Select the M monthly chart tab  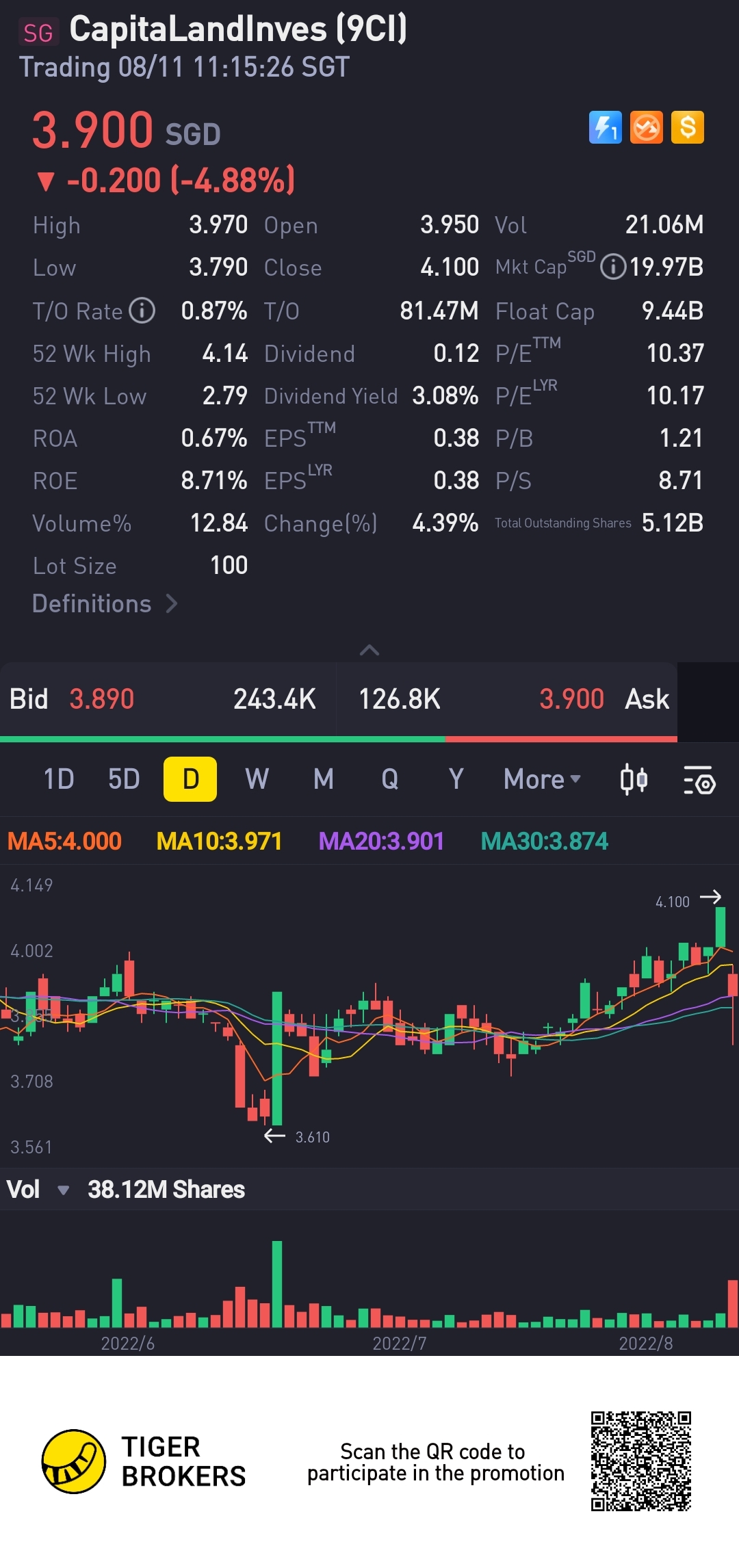click(x=324, y=779)
